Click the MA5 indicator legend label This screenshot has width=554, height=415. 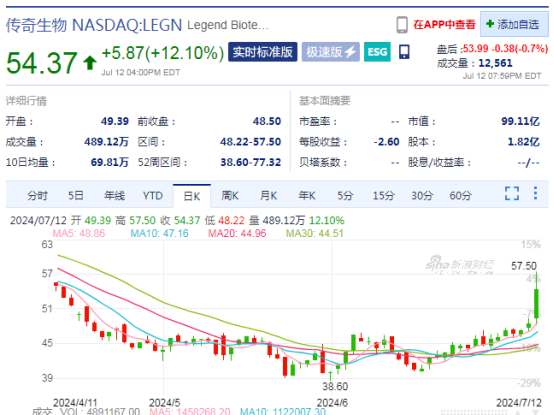click(x=79, y=233)
